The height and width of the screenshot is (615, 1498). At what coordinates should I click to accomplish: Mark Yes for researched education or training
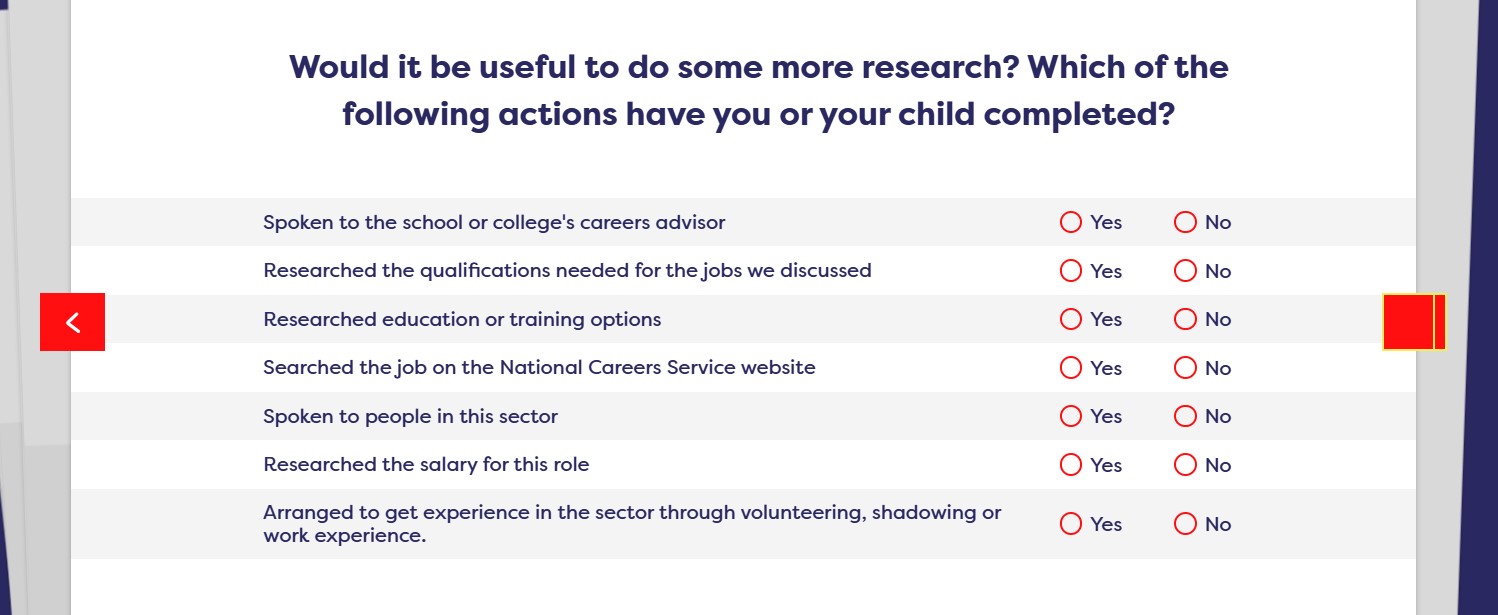pos(1071,319)
